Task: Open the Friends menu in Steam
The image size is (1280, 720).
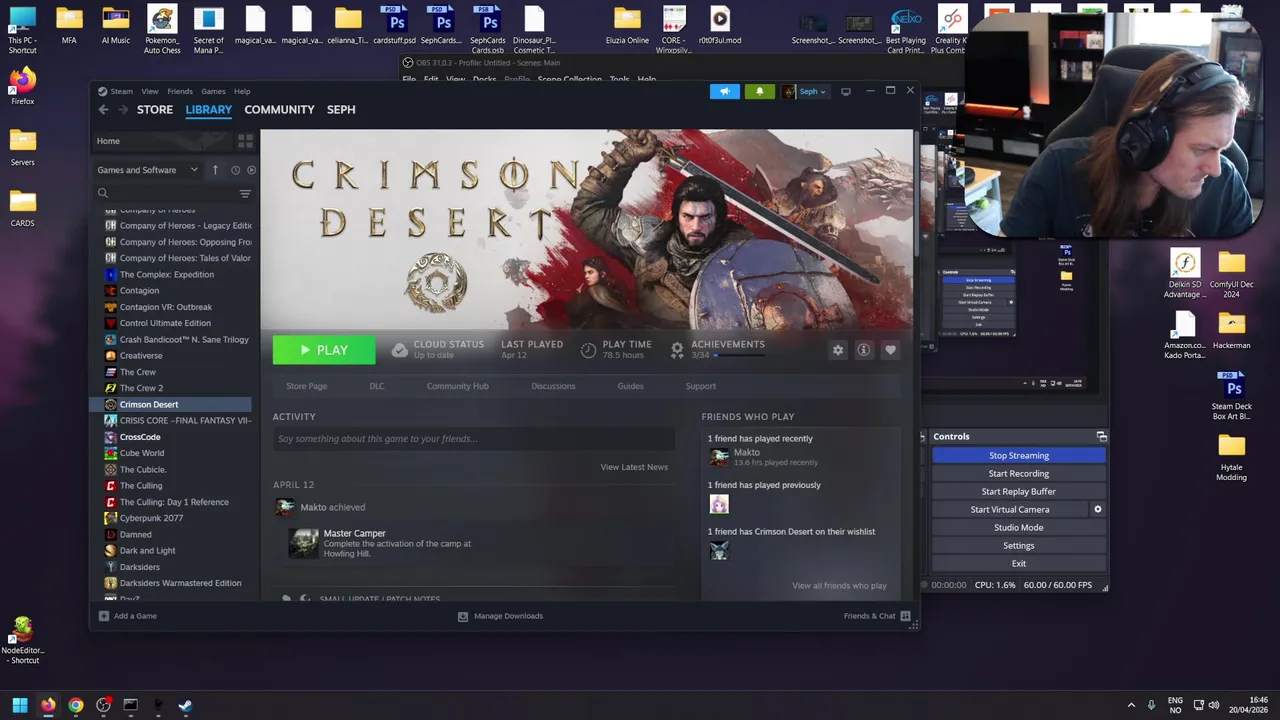Action: [180, 91]
